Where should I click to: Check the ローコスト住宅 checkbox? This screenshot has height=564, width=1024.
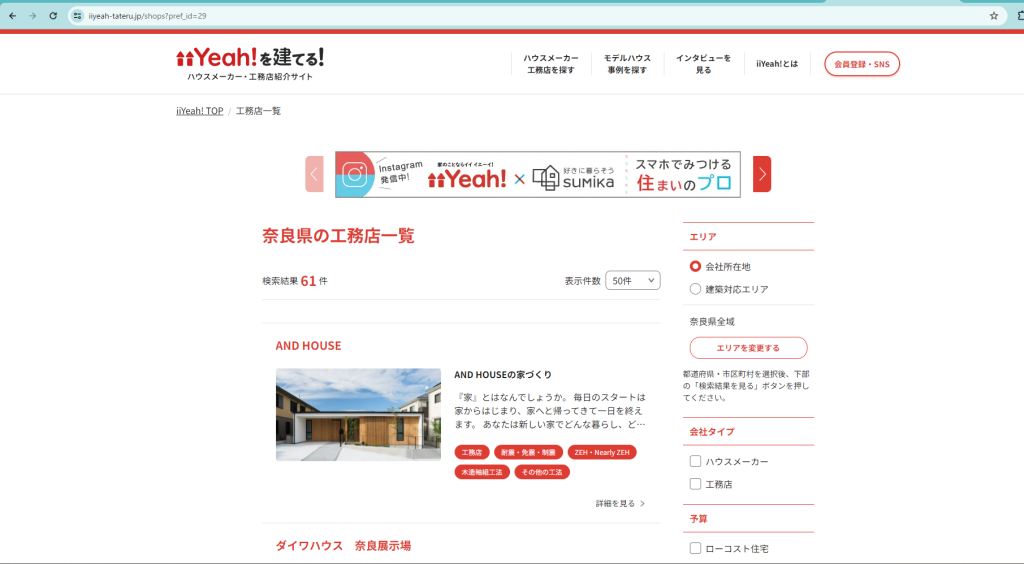[696, 548]
